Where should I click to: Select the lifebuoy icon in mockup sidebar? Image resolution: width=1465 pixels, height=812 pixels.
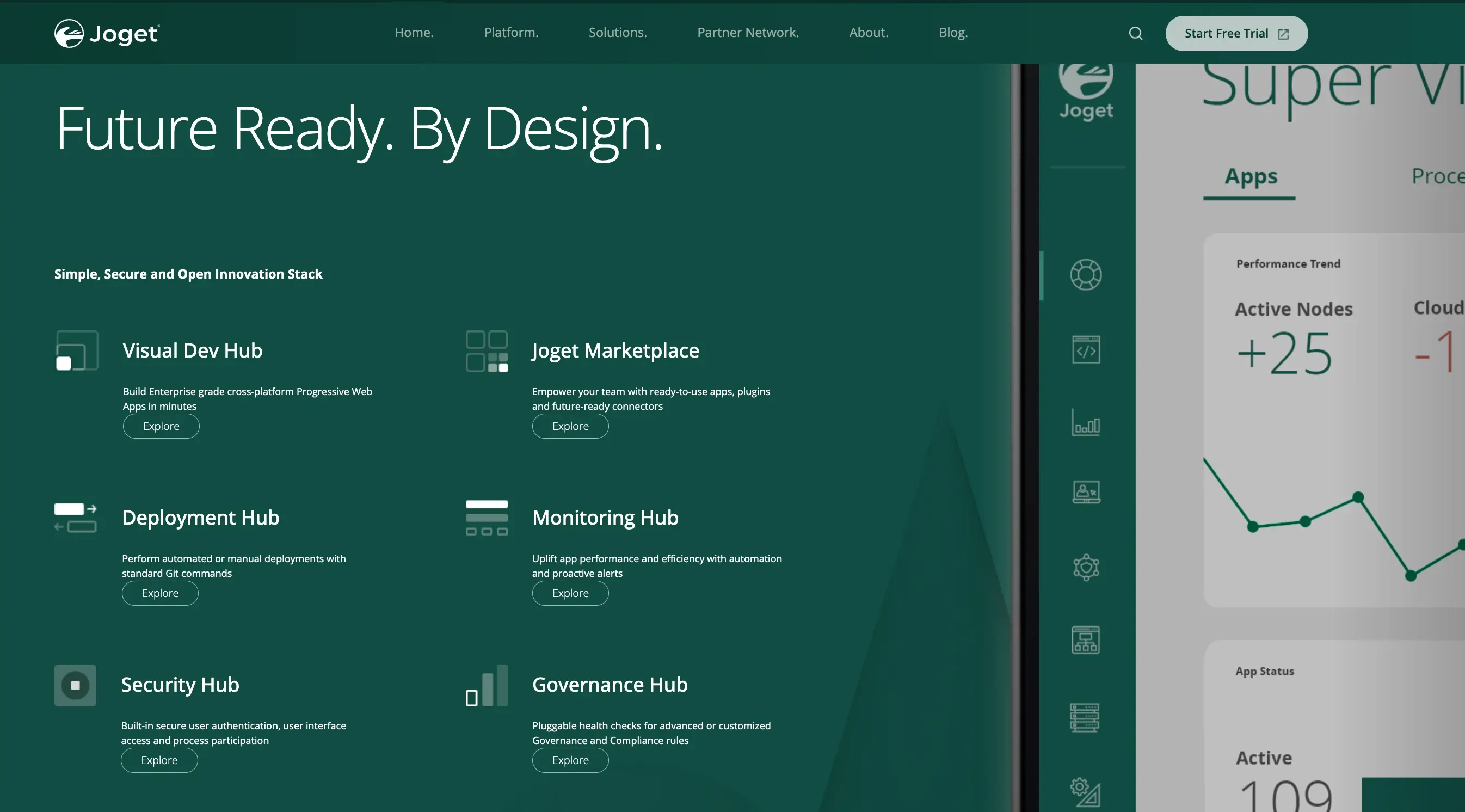[1086, 275]
